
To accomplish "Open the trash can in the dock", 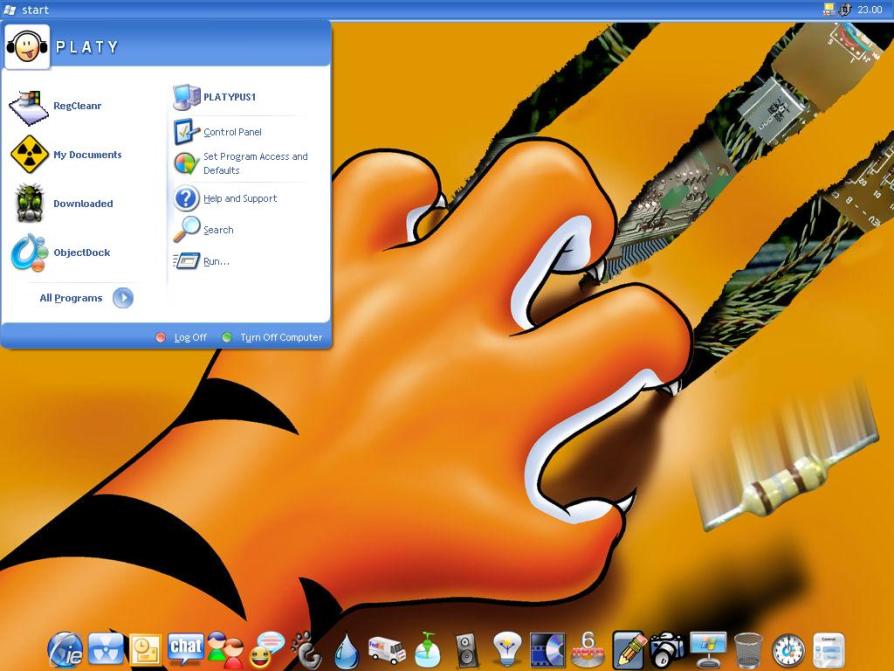I will [x=748, y=650].
